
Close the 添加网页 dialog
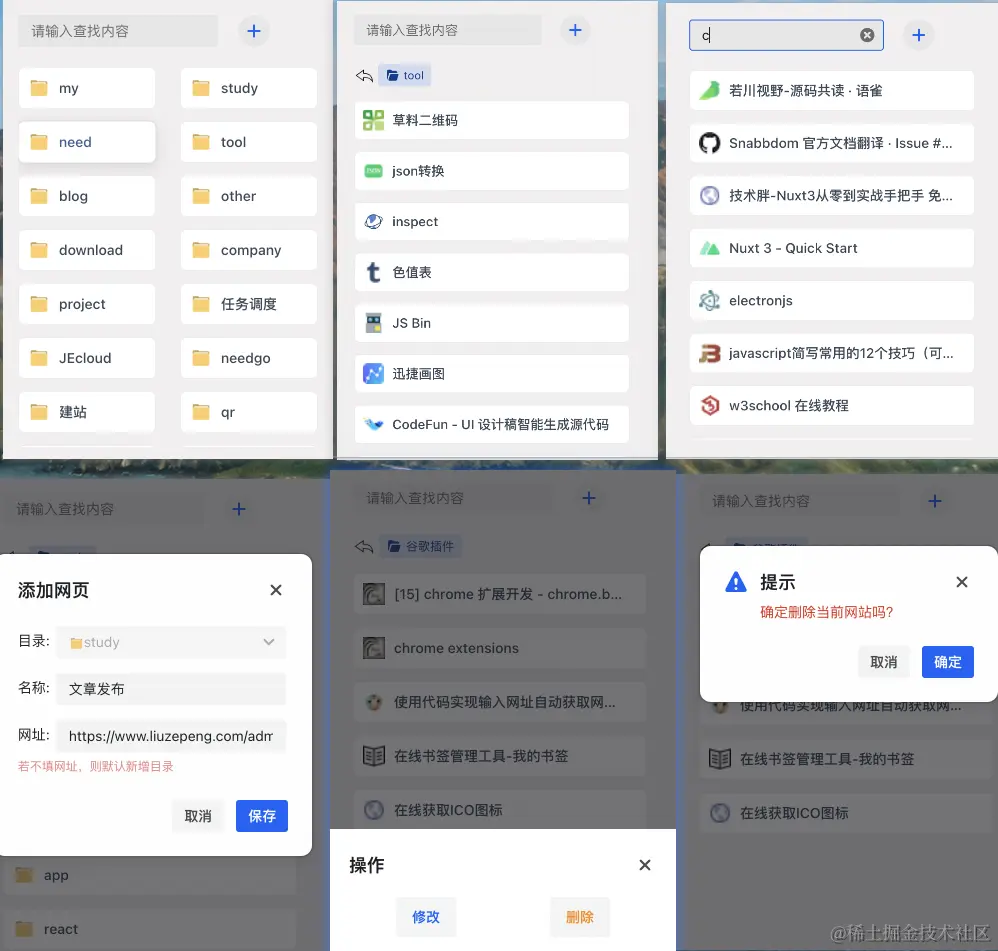coord(276,590)
